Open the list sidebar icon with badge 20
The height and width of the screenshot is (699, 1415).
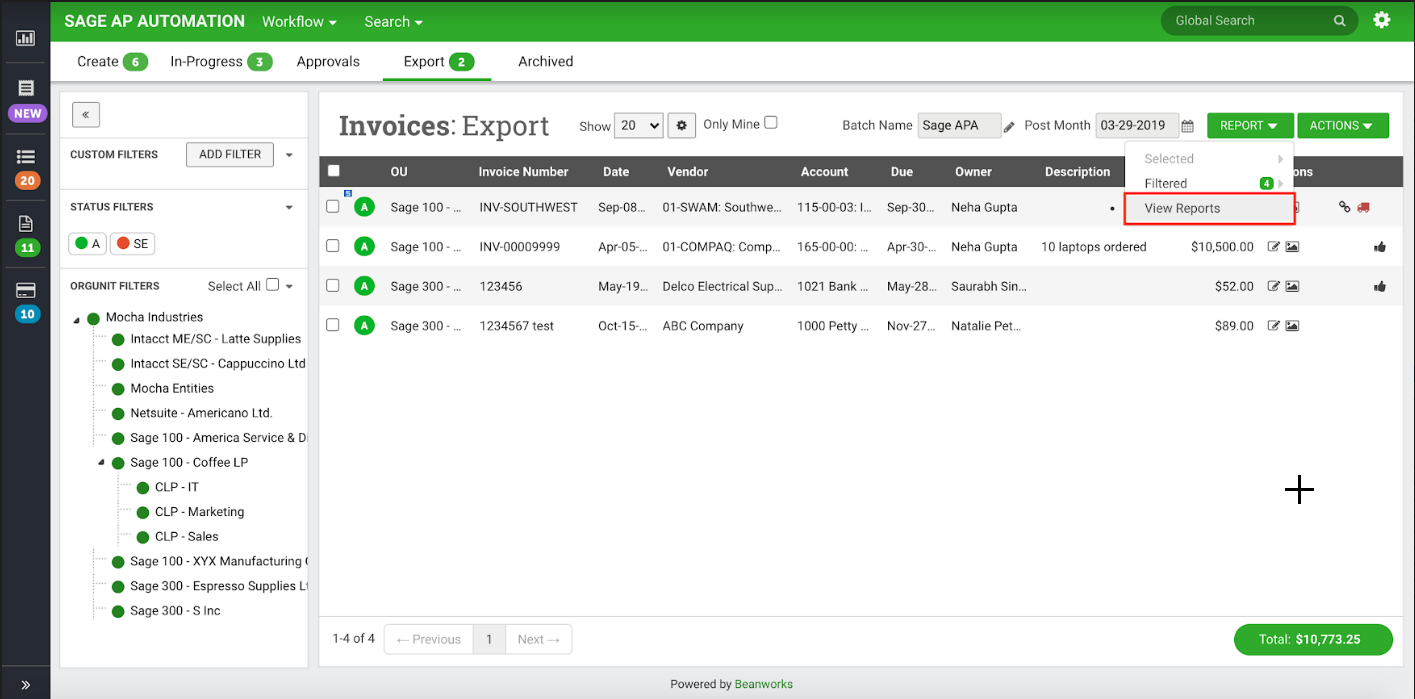pos(26,157)
